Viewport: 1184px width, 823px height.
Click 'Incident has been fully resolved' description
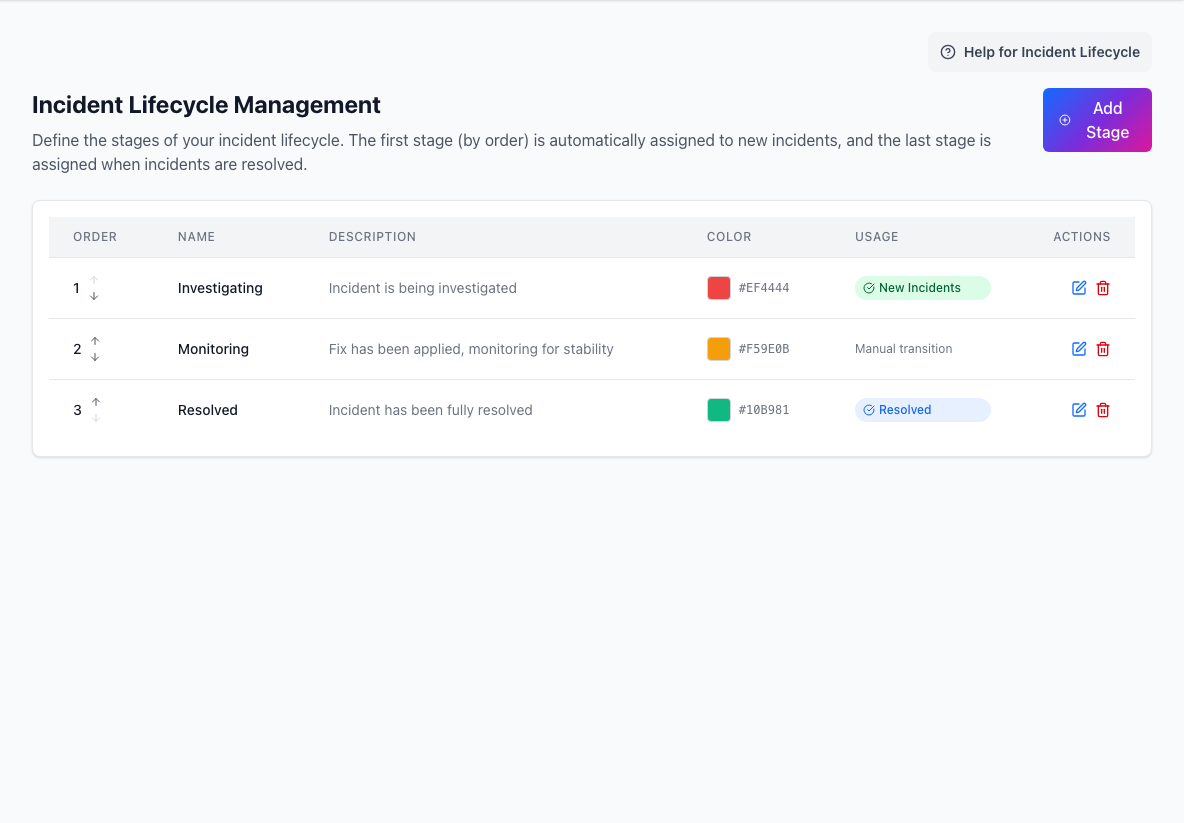(x=430, y=410)
